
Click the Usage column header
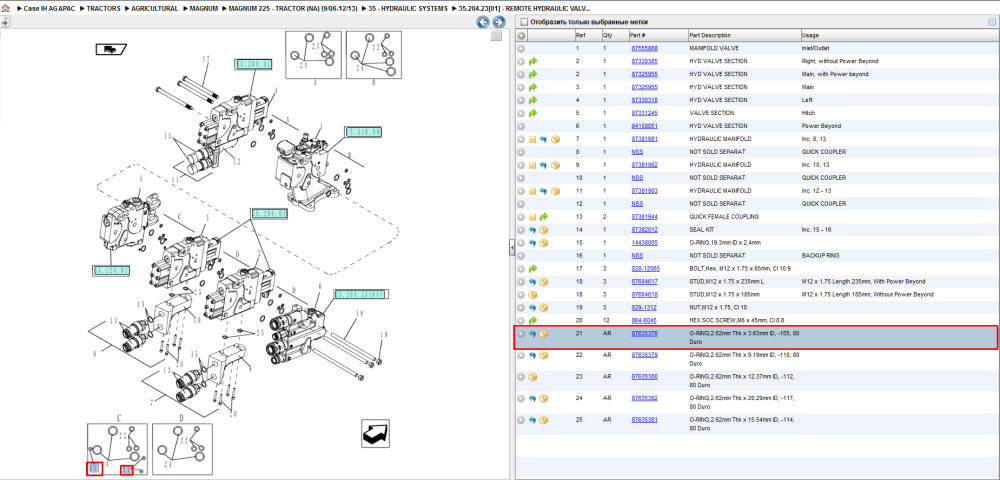tap(898, 36)
